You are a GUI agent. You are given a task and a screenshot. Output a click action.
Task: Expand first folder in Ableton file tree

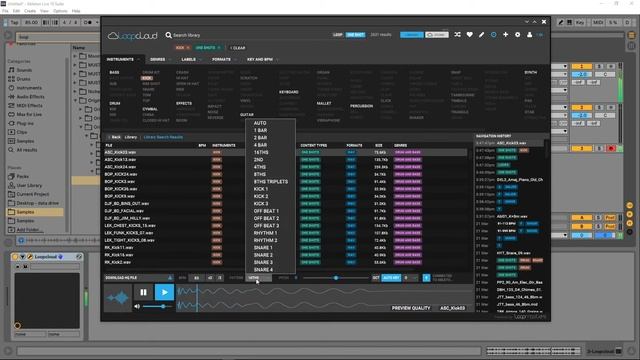coord(75,56)
